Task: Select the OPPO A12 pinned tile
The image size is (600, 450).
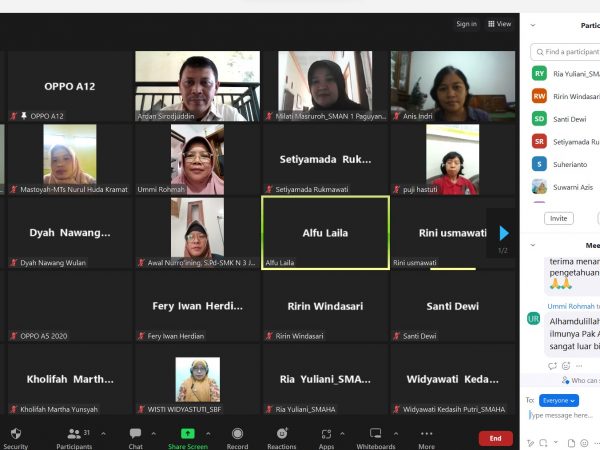Action: [70, 86]
